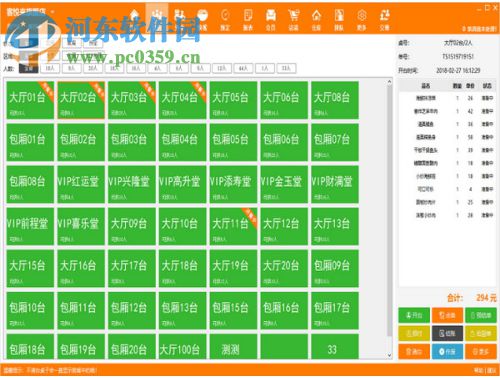Viewport: 500px width, 378px height.
Task: Filter tables by 10人 capacity
Action: [x=50, y=69]
